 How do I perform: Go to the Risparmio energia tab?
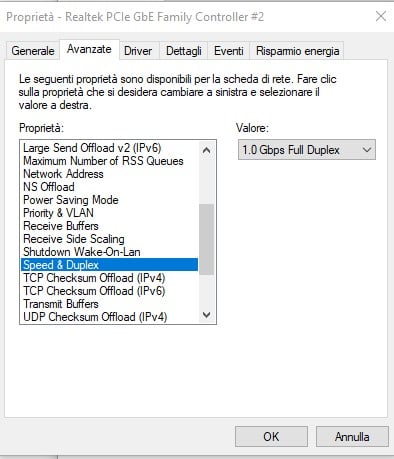(297, 51)
